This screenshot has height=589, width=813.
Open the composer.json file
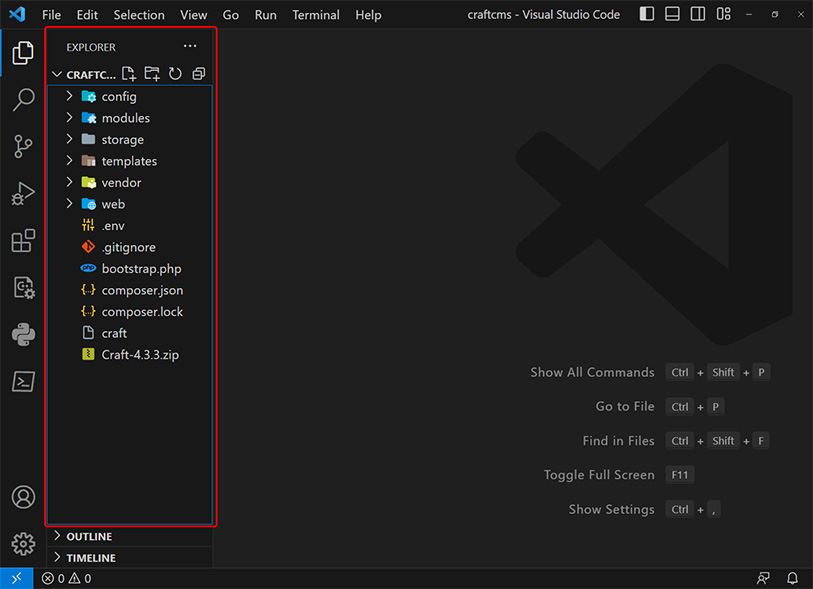[x=130, y=290]
